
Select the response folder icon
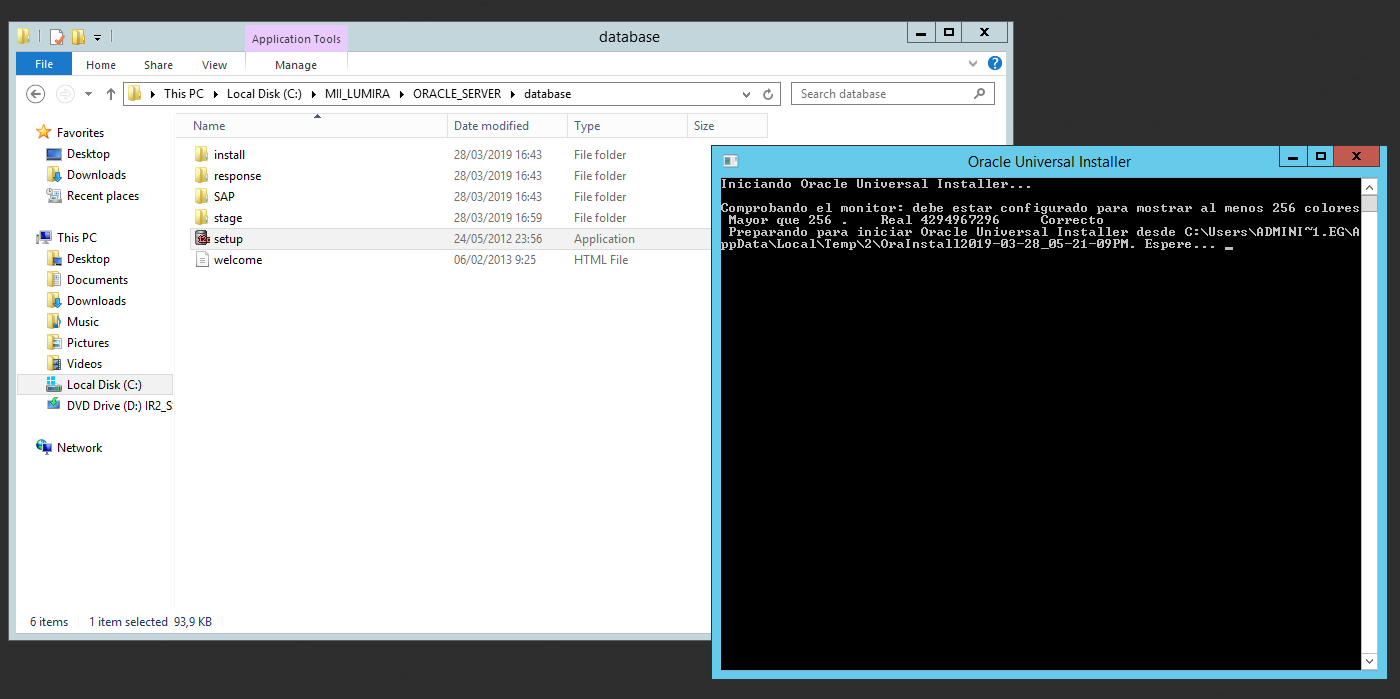coord(201,176)
